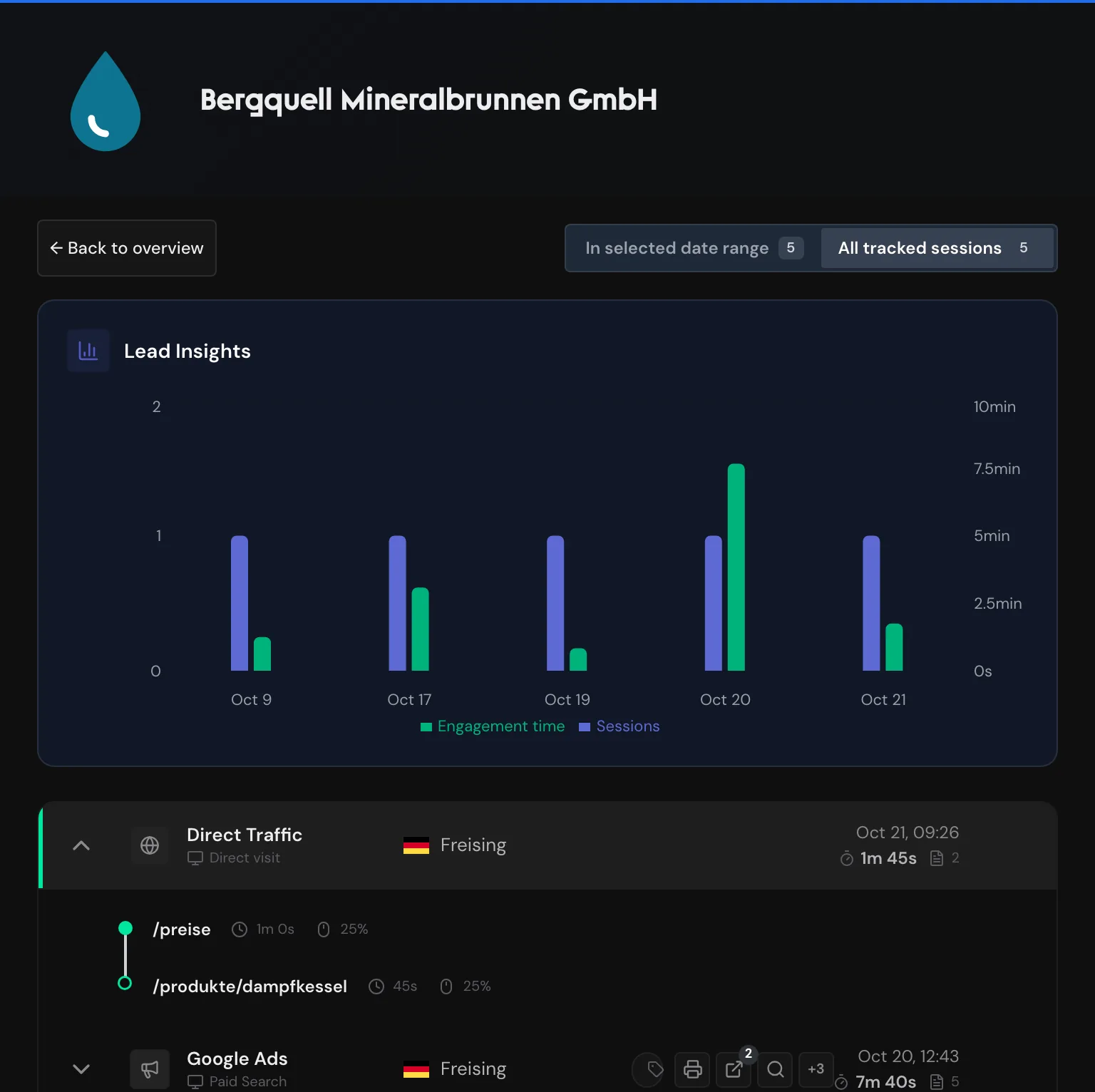The image size is (1095, 1092).
Task: Click the scroll depth icon next to /preise
Action: (x=324, y=929)
